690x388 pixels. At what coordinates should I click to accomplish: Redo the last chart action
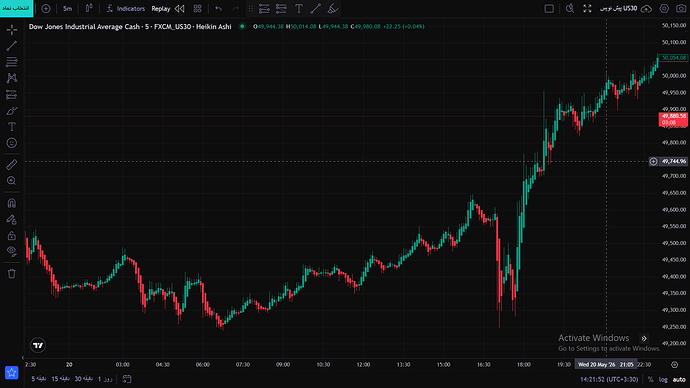[235, 9]
